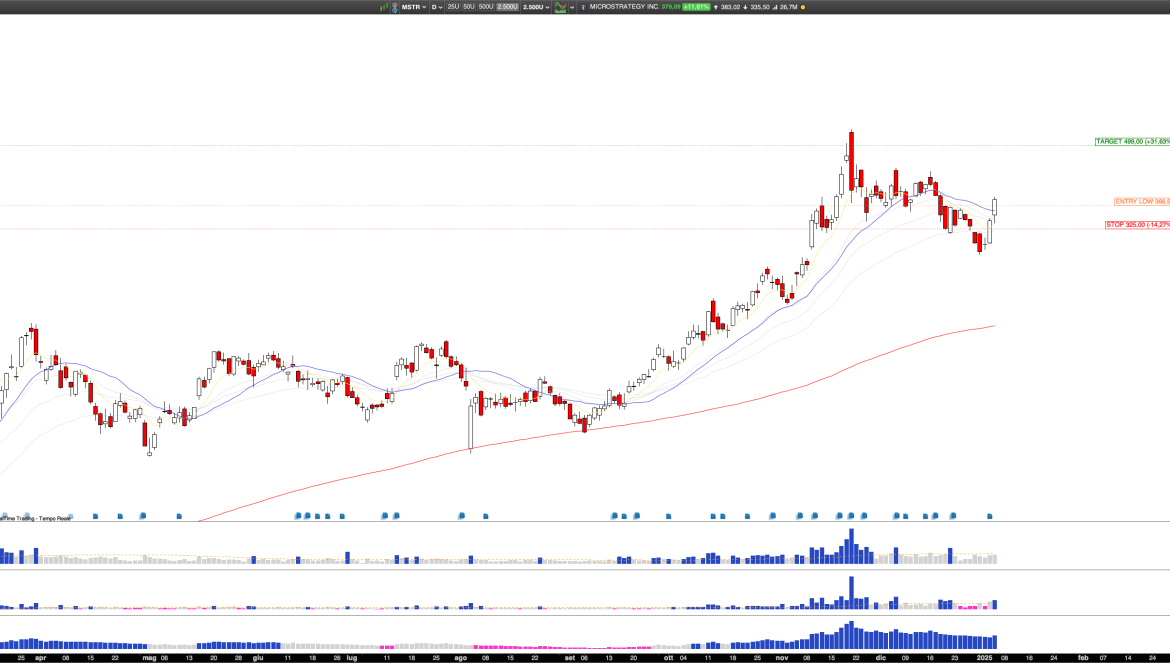Viewport: 1170px width, 663px height.
Task: Select the red STOP 325,00 label
Action: 1137,225
